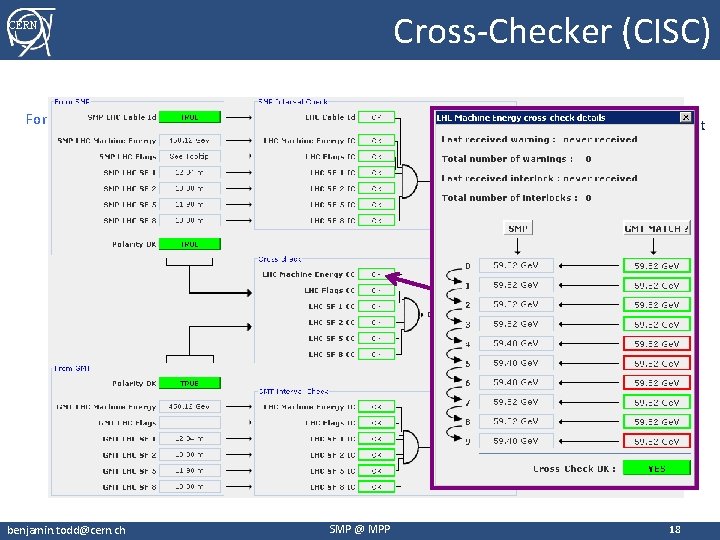This screenshot has height=540, width=720.
Task: Click GMT Internal Check Machine Energy IC OK box
Action: [x=376, y=406]
